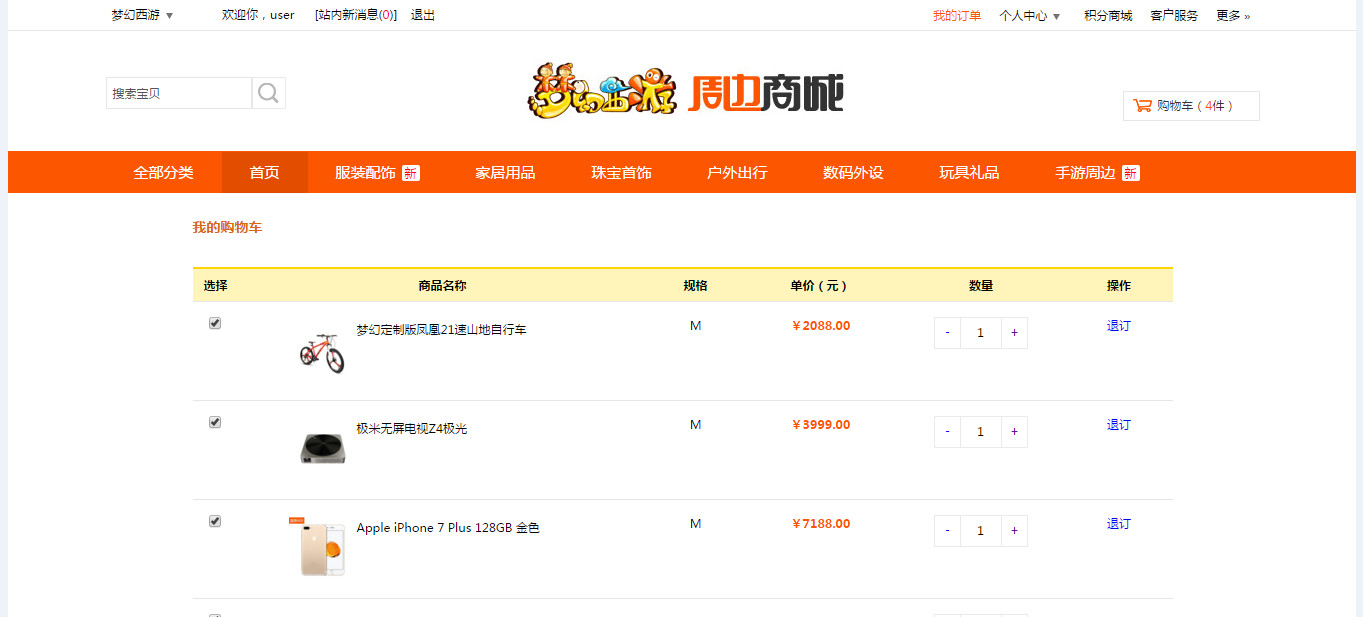Open the 服装配饰 category
This screenshot has width=1363, height=617.
(365, 173)
